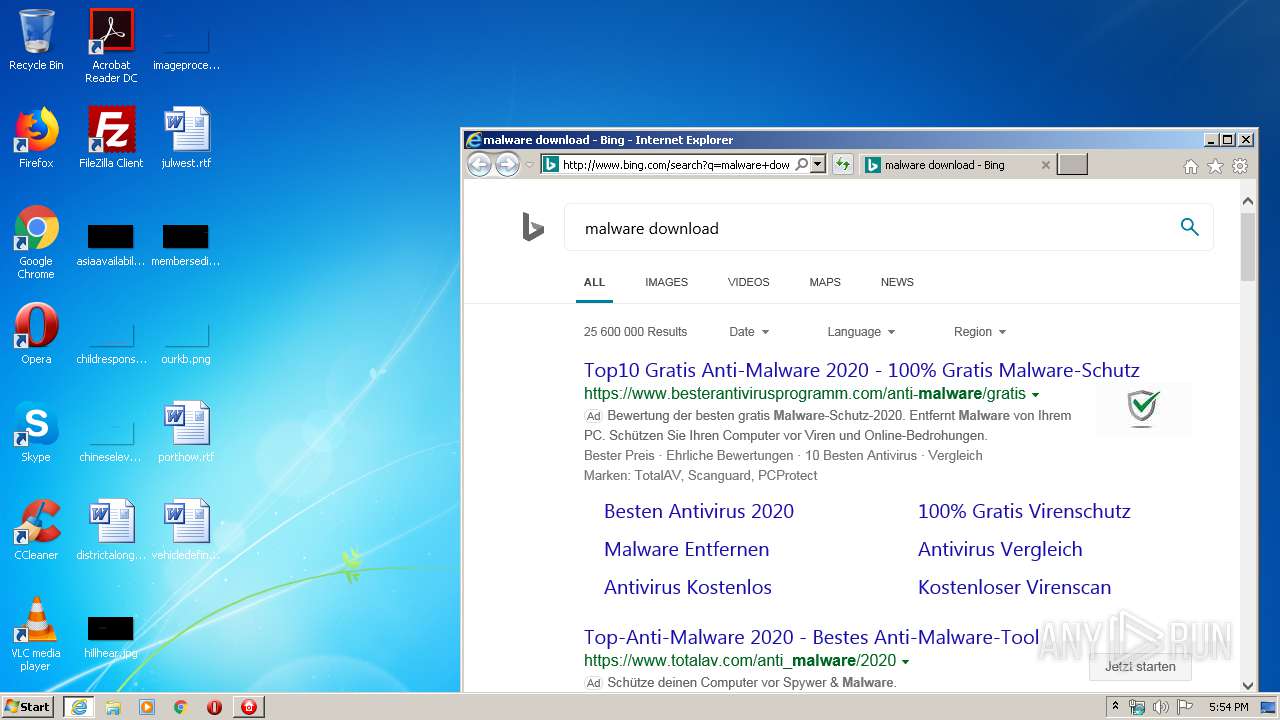1280x720 pixels.
Task: Expand the Region filter dropdown
Action: point(980,332)
